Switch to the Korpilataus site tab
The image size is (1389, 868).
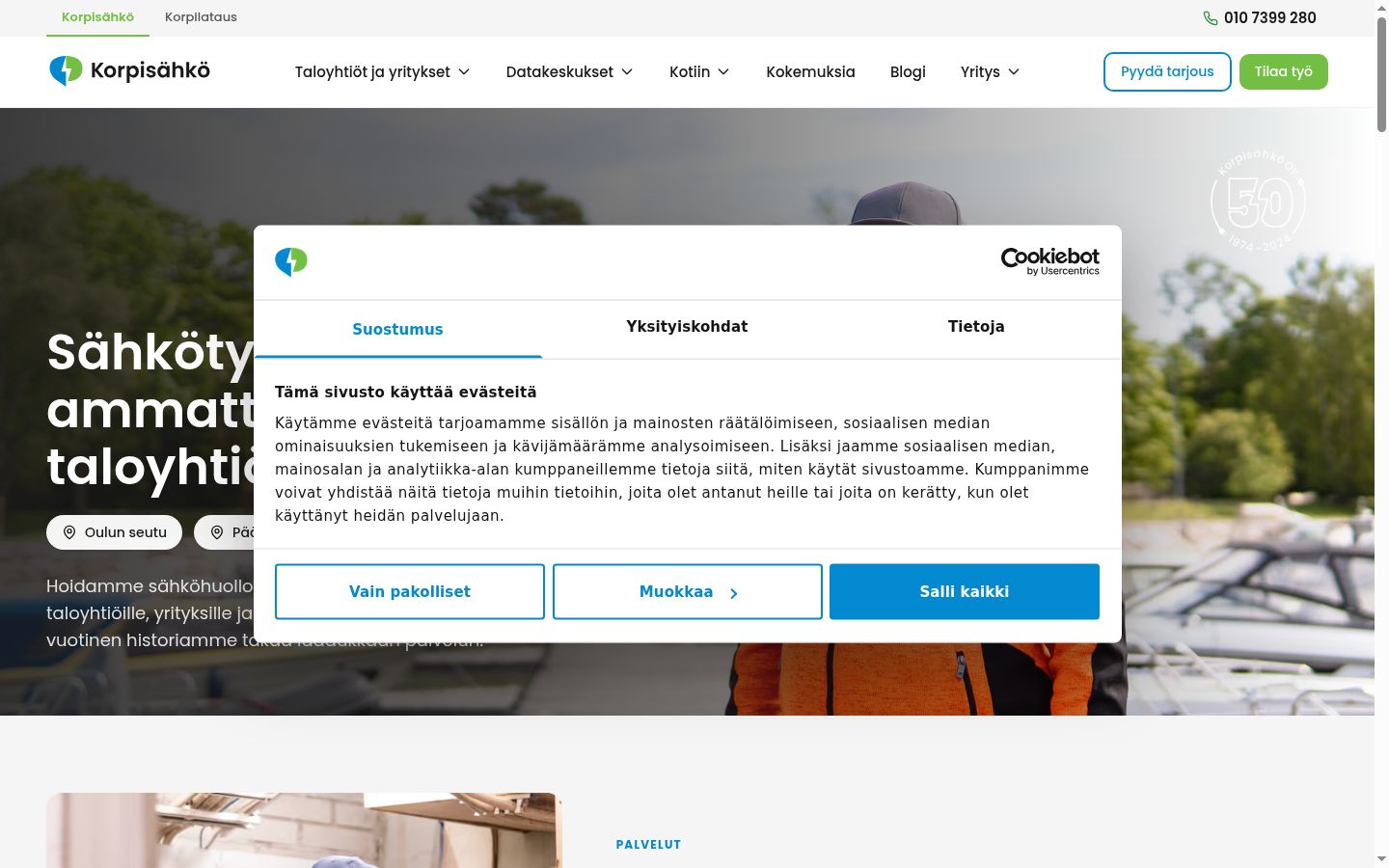pos(201,17)
